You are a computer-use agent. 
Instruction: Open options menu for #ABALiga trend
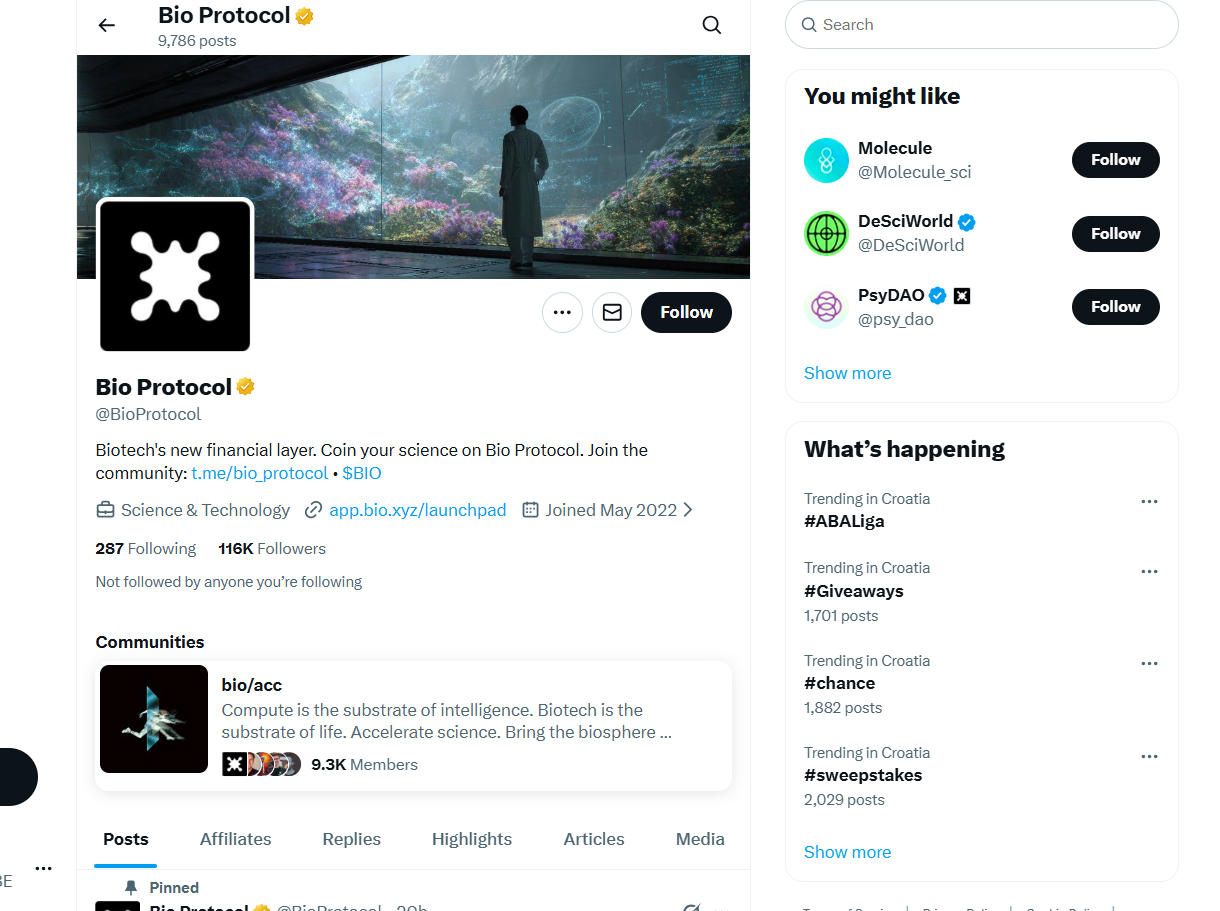tap(1149, 502)
